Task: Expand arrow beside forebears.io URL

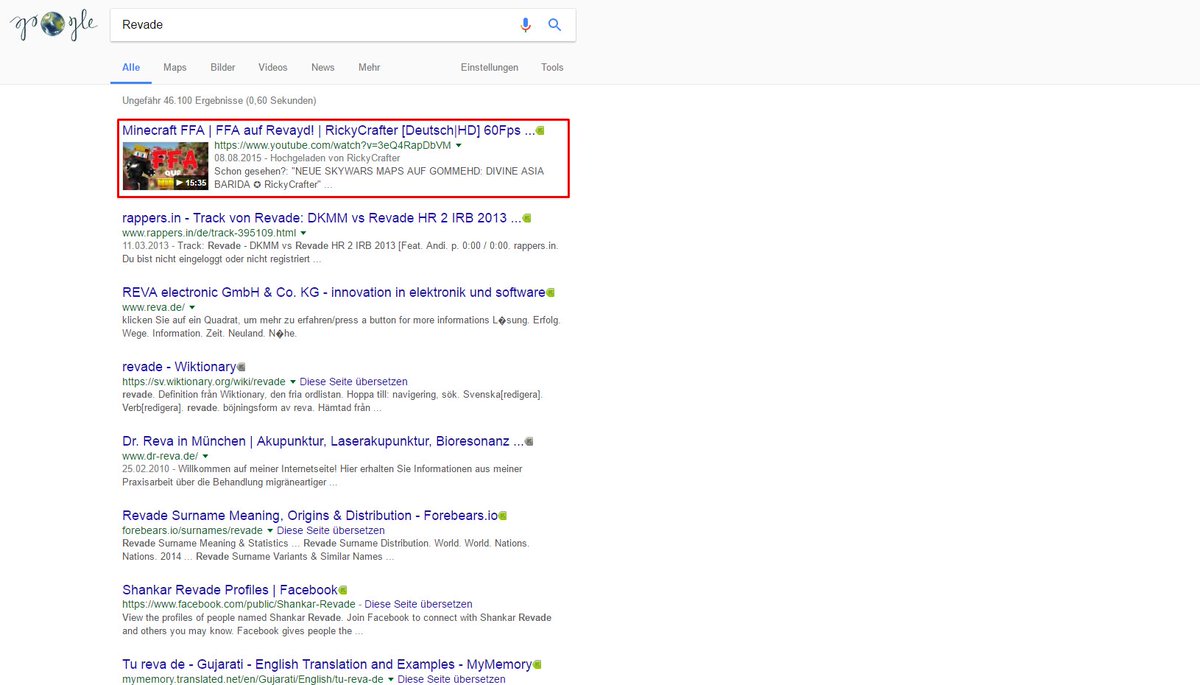Action: pos(270,531)
